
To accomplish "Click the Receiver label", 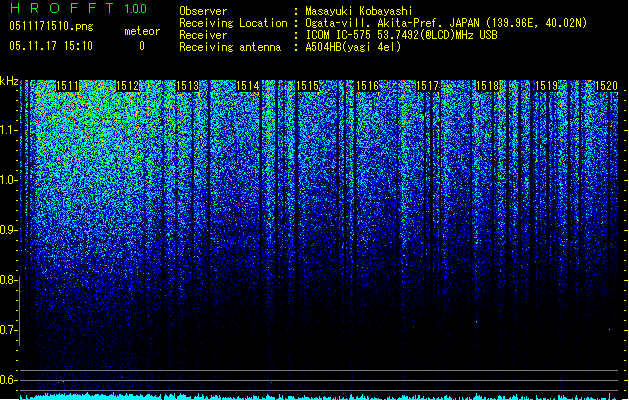I will click(203, 35).
